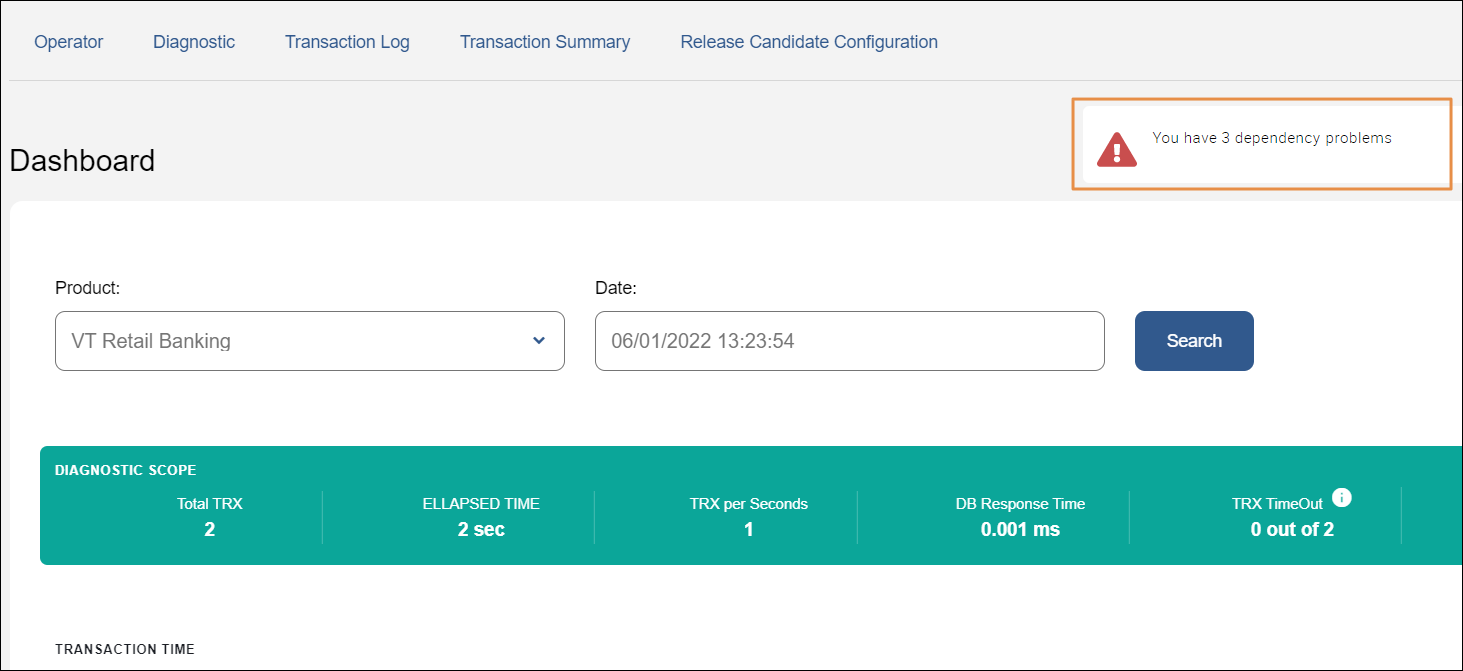Click the ELLAPSED TIME 2 sec value
Image resolution: width=1463 pixels, height=671 pixels.
(x=481, y=529)
